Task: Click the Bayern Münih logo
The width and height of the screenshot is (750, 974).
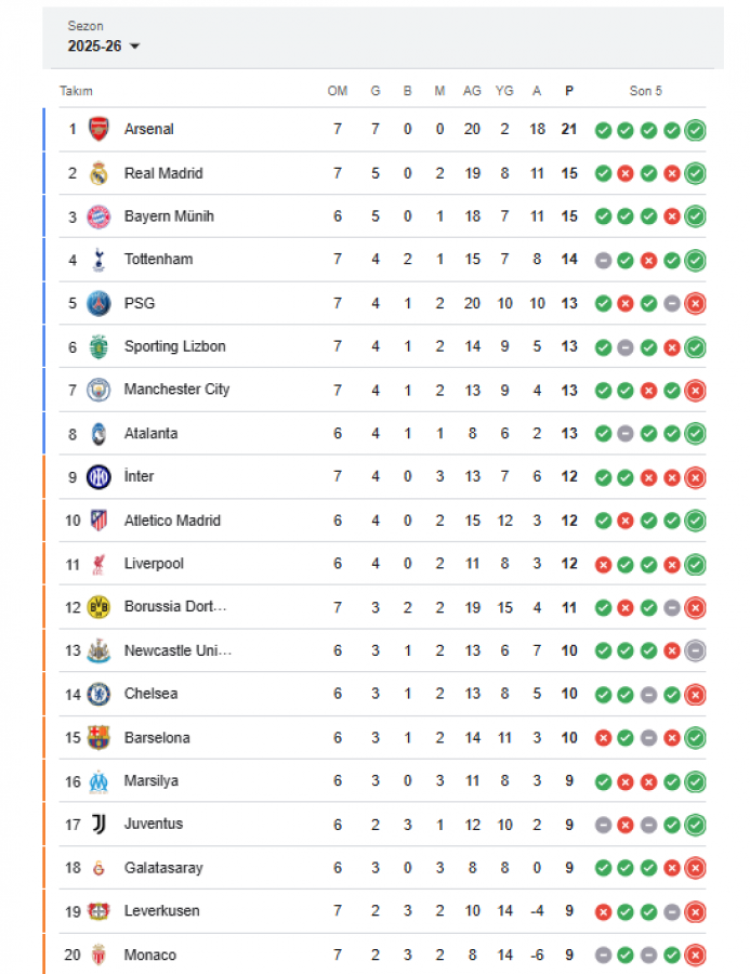Action: 98,216
